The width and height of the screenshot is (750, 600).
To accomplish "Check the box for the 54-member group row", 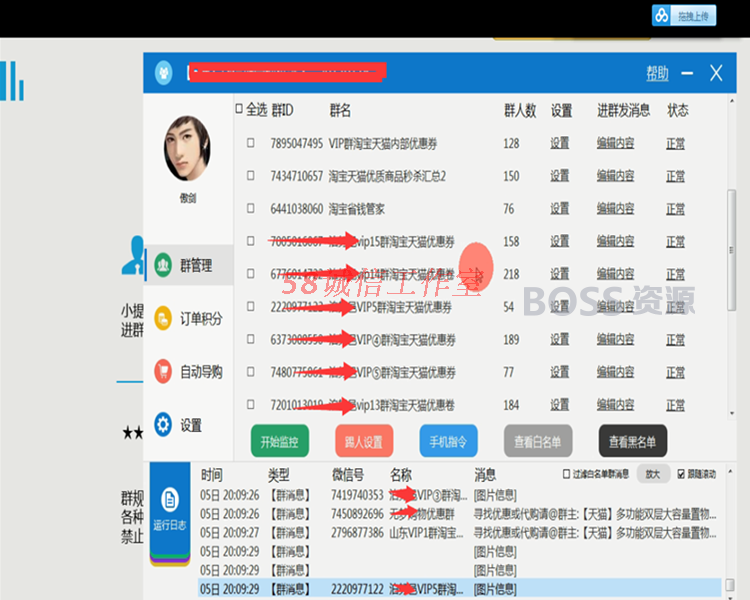I will pyautogui.click(x=251, y=306).
